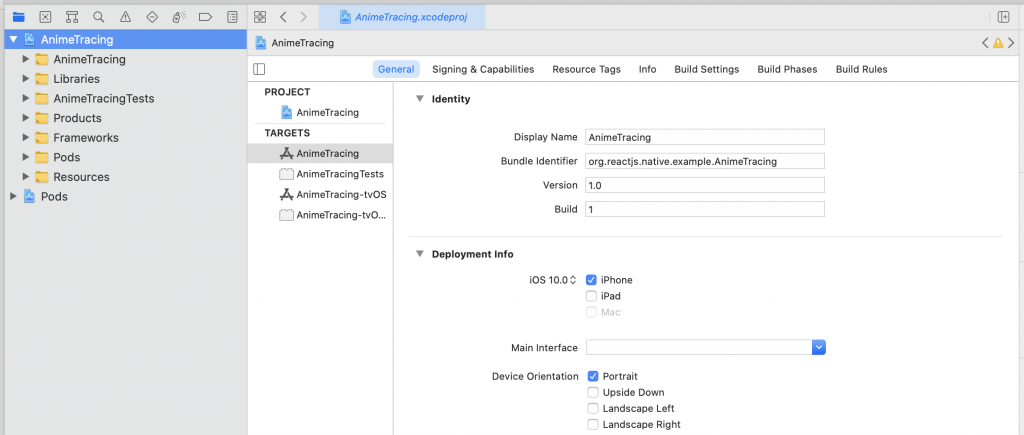Show the Breakpoint navigator
Screen dimensions: 1024x435
205,17
